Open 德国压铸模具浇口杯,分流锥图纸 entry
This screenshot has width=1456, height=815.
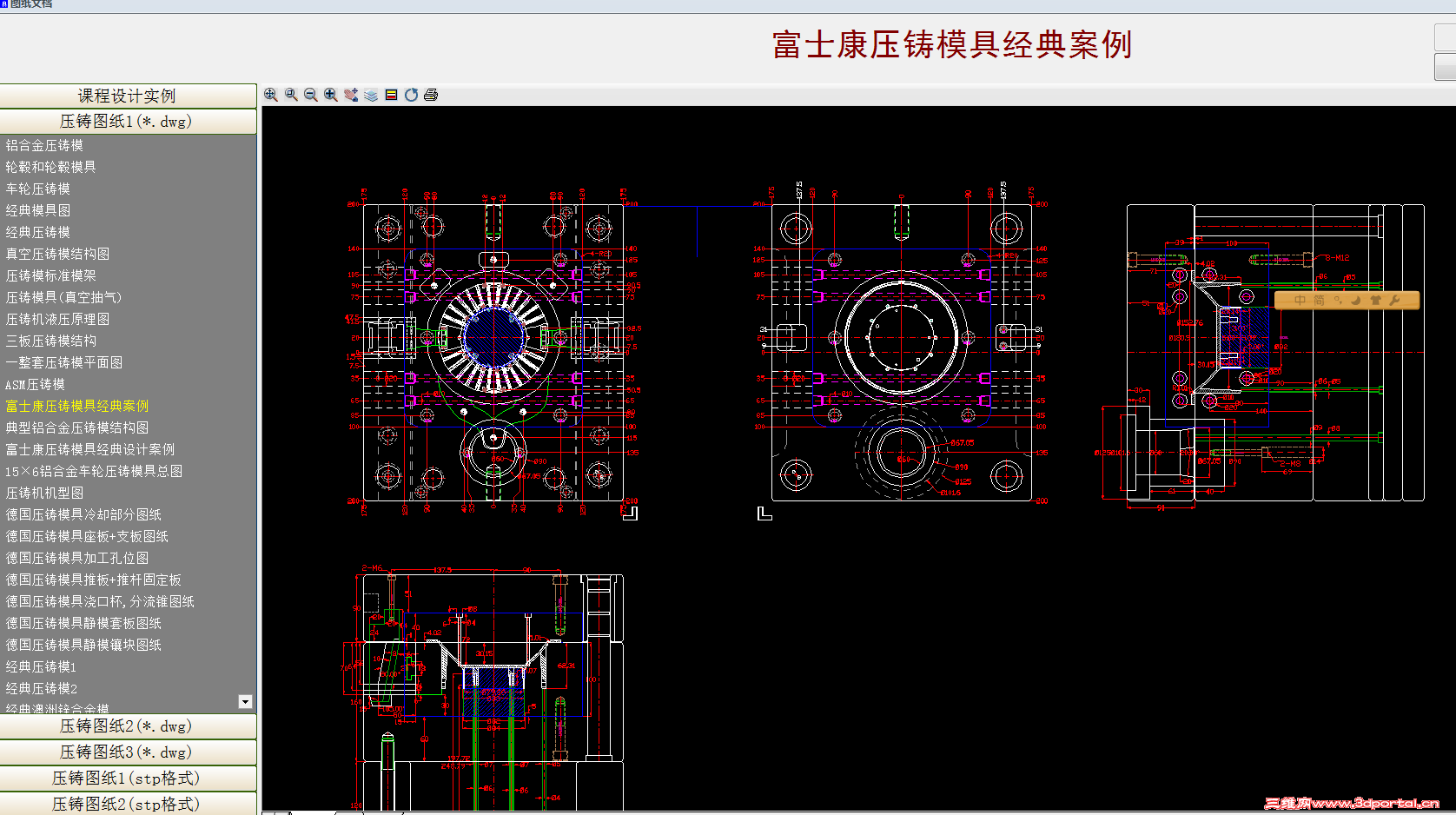click(x=100, y=601)
